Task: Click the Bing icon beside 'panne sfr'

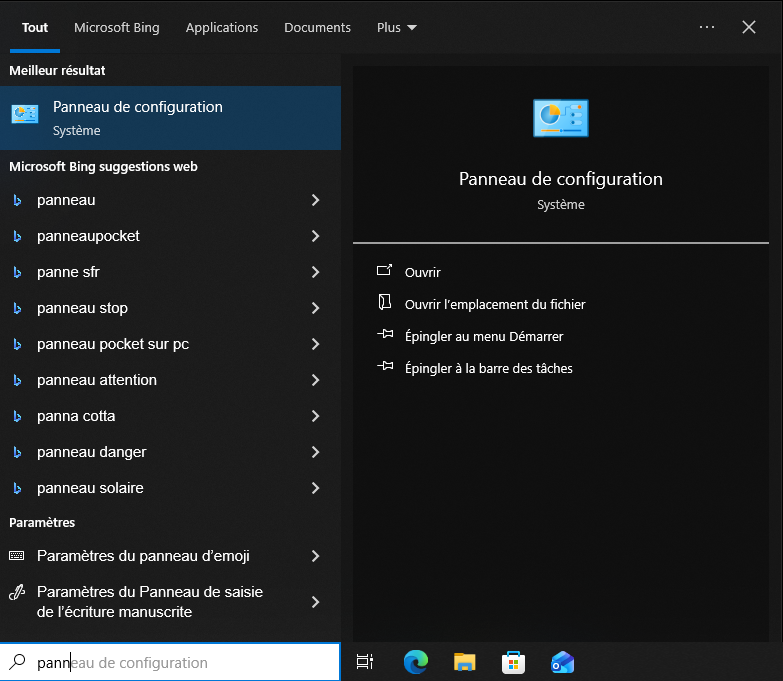Action: pyautogui.click(x=17, y=272)
